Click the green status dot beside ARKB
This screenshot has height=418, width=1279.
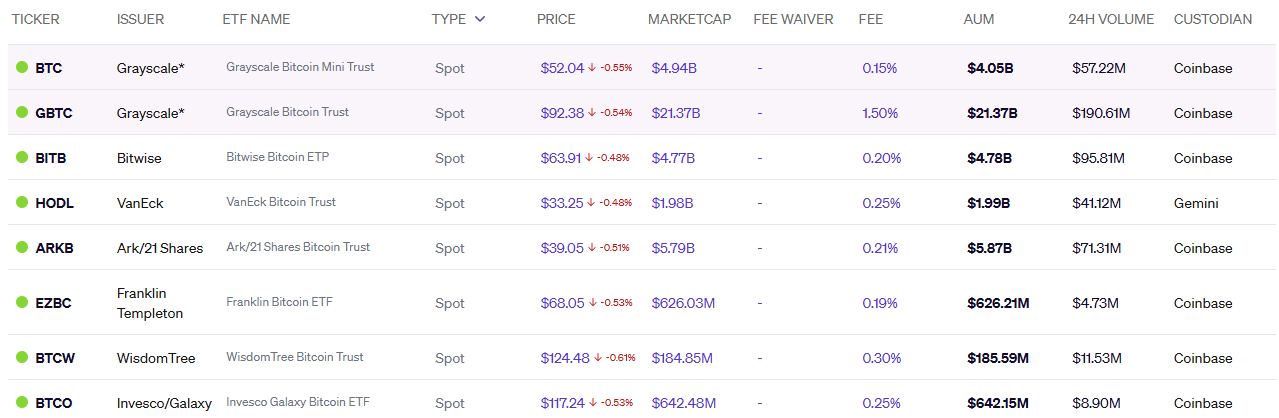pos(22,248)
